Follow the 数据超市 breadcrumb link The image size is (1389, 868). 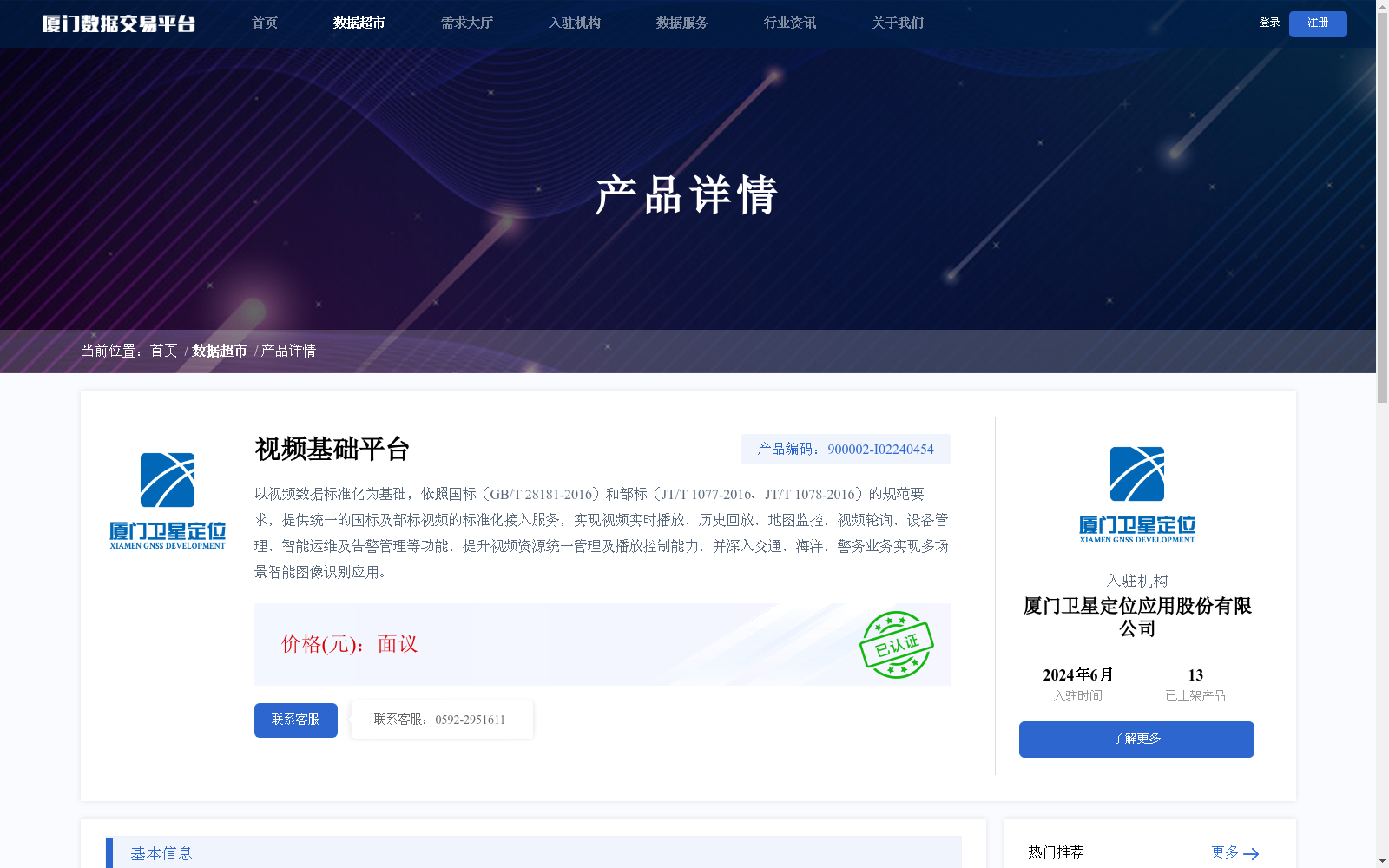220,351
